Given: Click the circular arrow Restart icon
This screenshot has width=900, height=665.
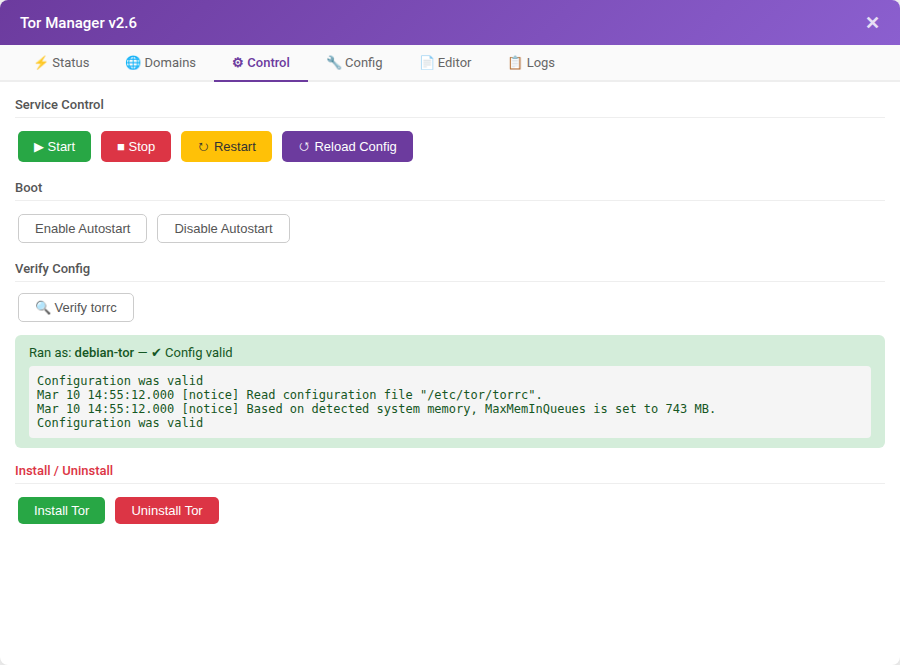Looking at the screenshot, I should point(203,147).
